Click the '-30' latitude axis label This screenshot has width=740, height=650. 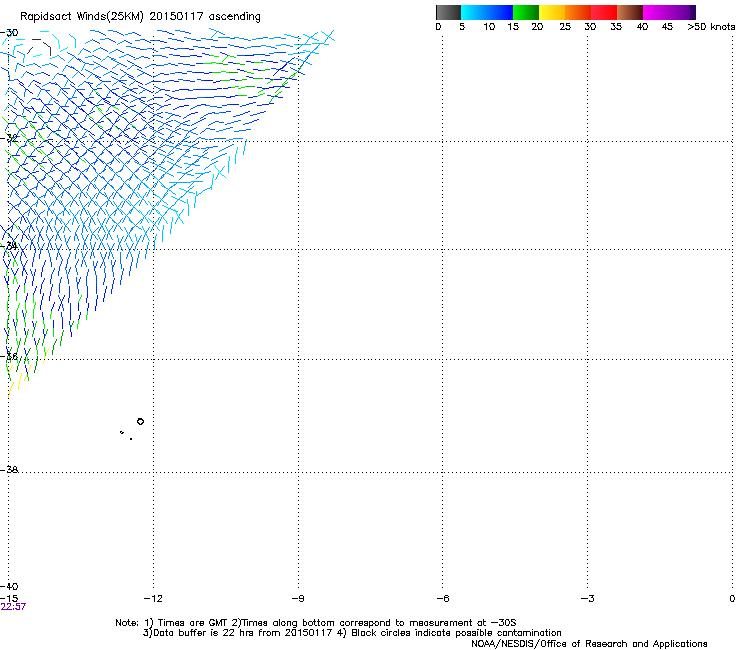pyautogui.click(x=9, y=33)
